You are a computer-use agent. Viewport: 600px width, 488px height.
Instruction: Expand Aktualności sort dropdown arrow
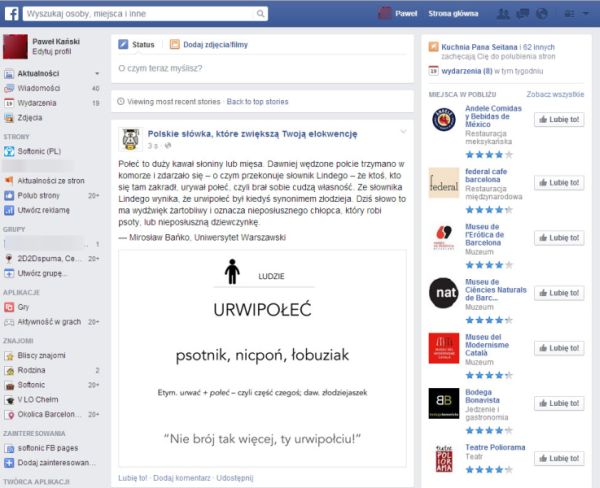97,73
